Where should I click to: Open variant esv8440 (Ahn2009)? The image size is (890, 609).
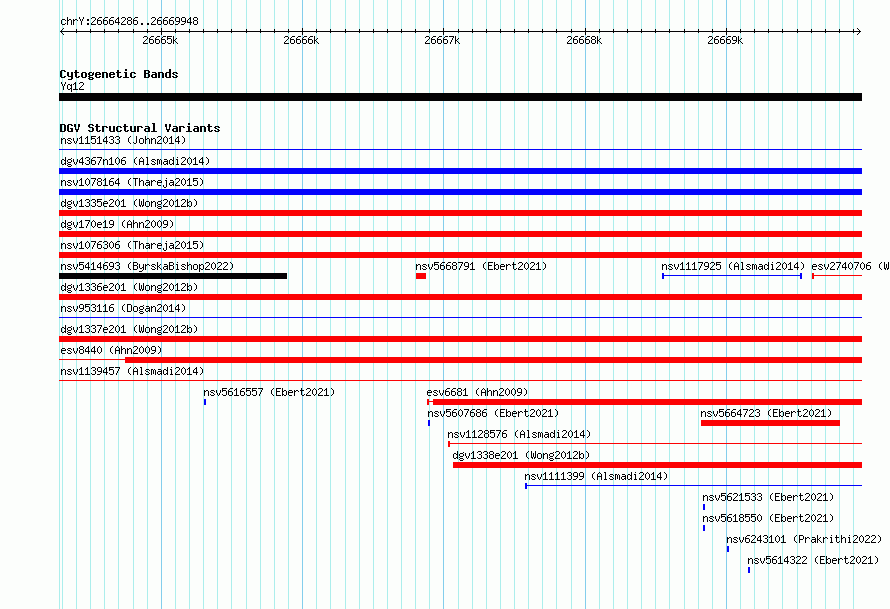[x=111, y=350]
